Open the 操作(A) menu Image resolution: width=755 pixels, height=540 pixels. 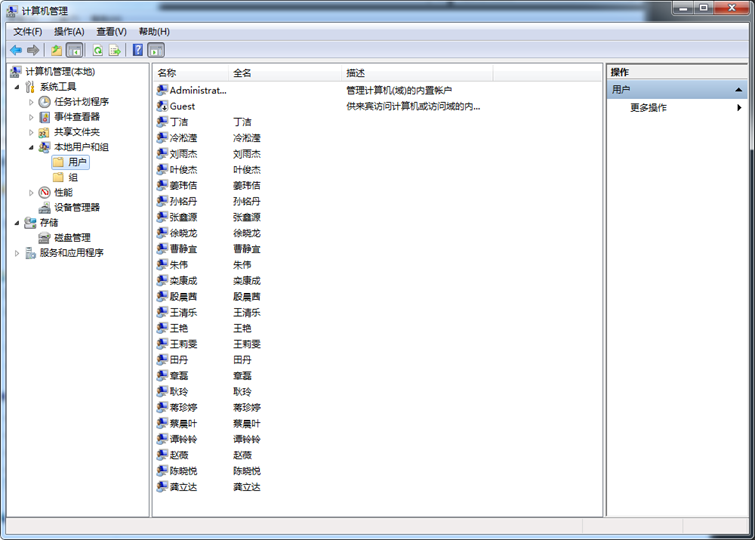pos(69,32)
